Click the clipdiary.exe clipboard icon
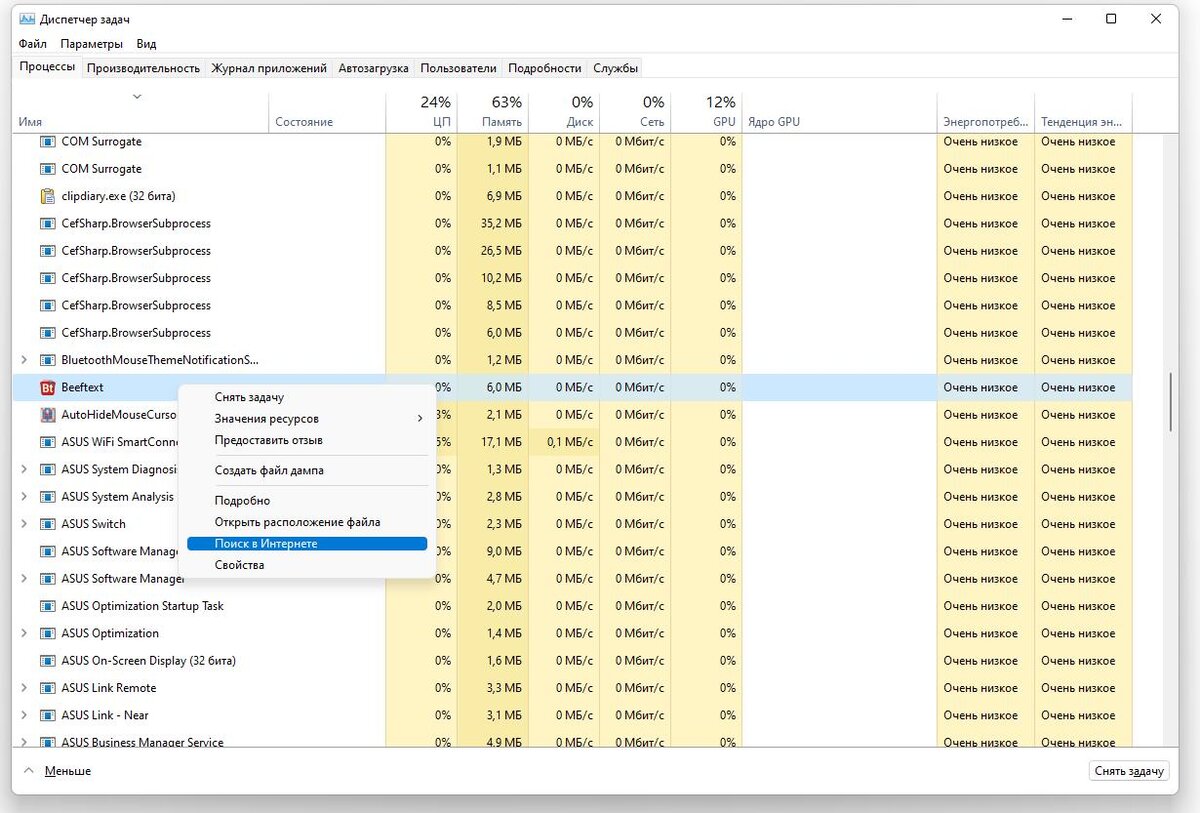Image resolution: width=1200 pixels, height=813 pixels. pos(47,196)
